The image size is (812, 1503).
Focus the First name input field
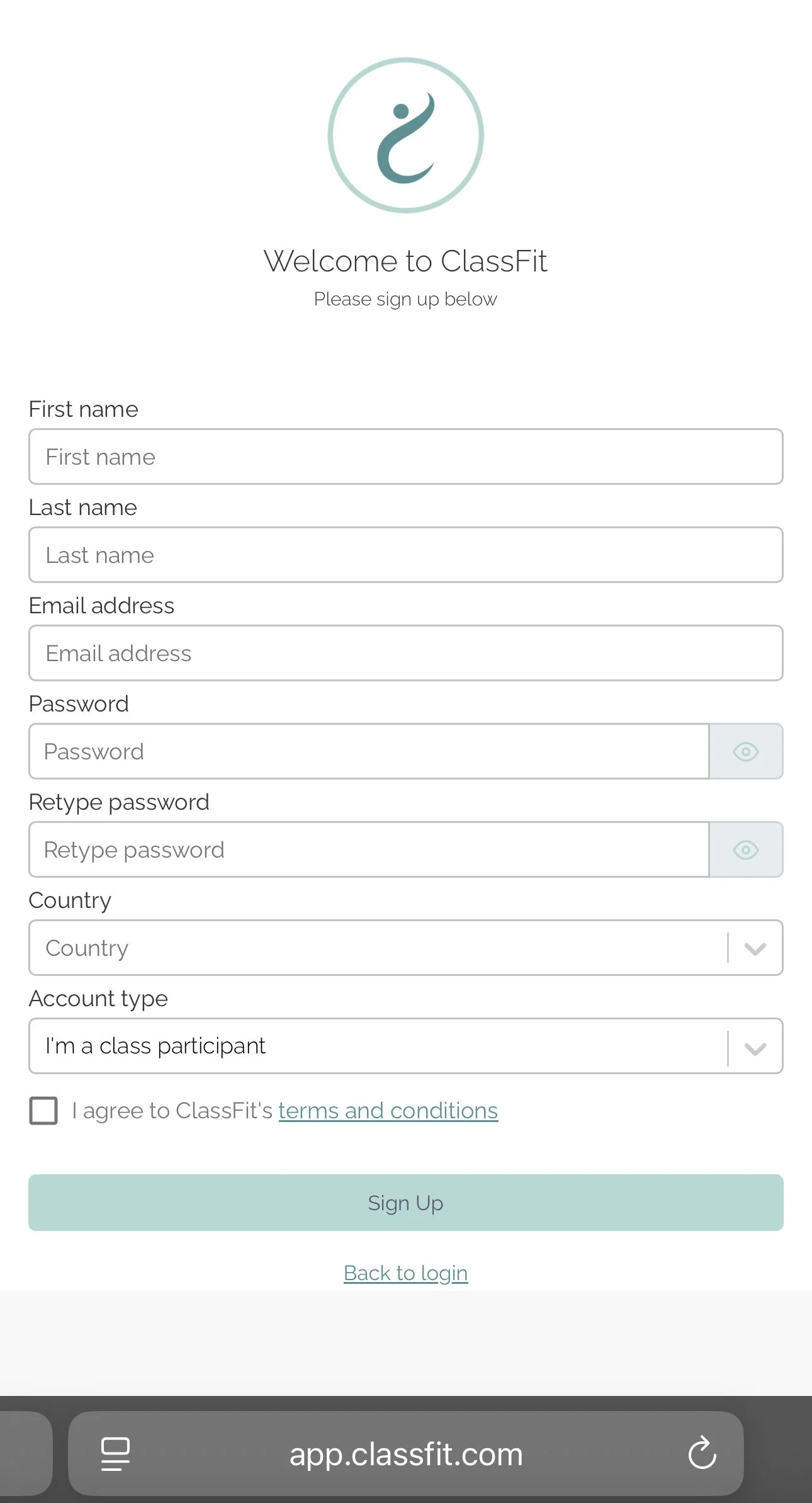click(406, 457)
